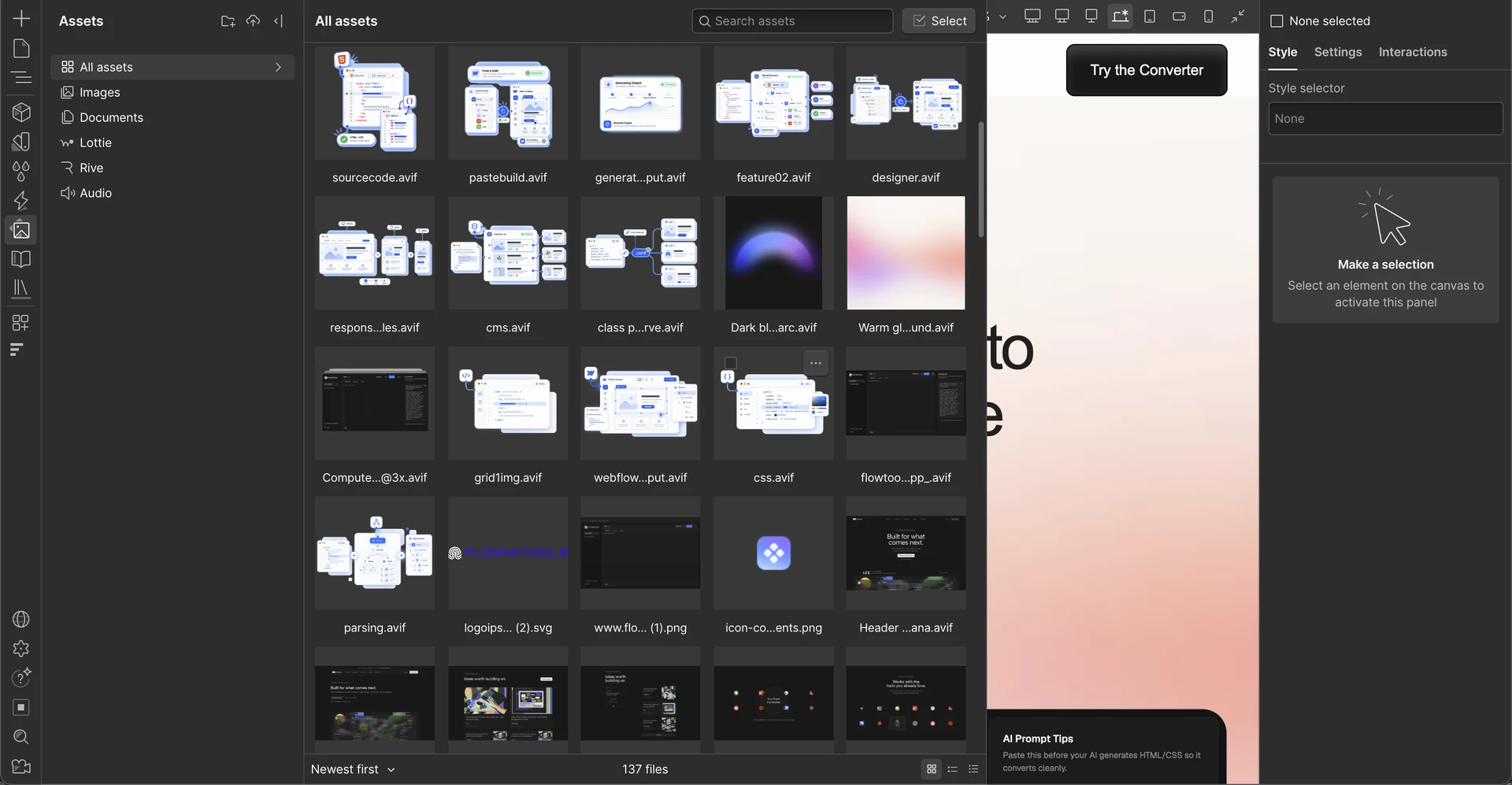Open the Add elements panel
The image size is (1512, 785).
21,18
